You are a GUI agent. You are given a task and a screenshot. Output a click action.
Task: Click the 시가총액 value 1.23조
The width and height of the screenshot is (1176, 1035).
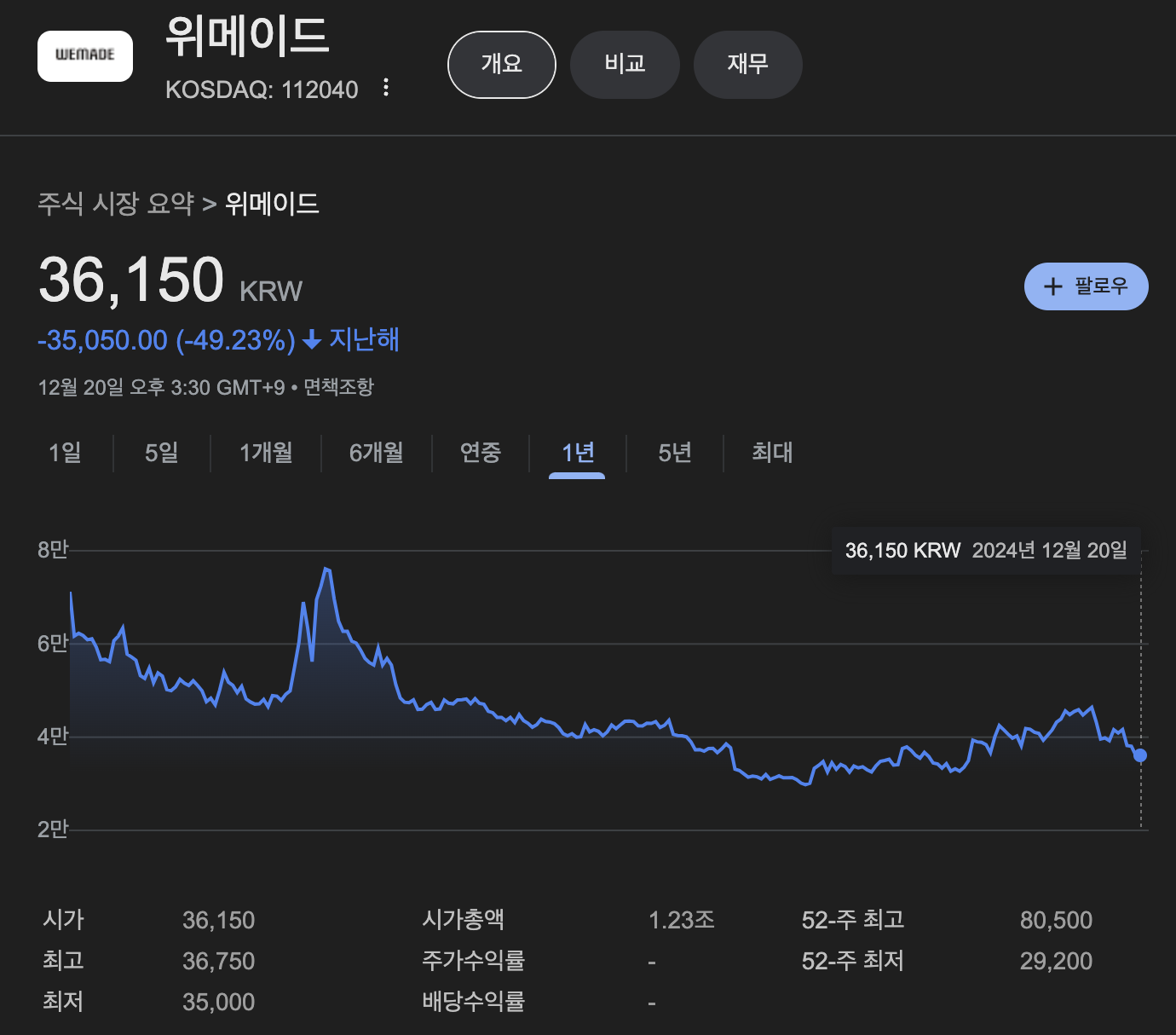tap(682, 921)
